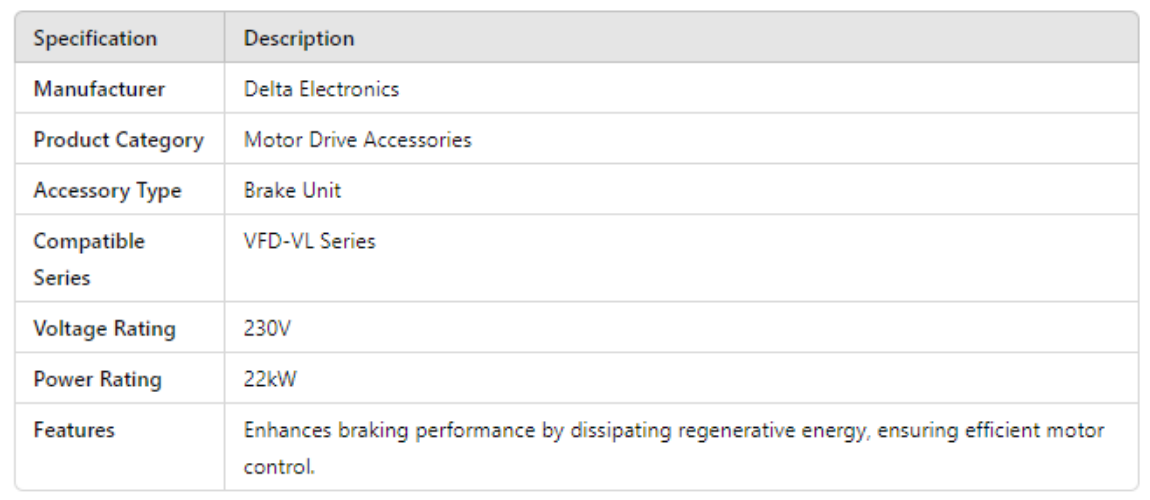Click the Brake Unit value
The width and height of the screenshot is (1150, 500).
[x=292, y=191]
